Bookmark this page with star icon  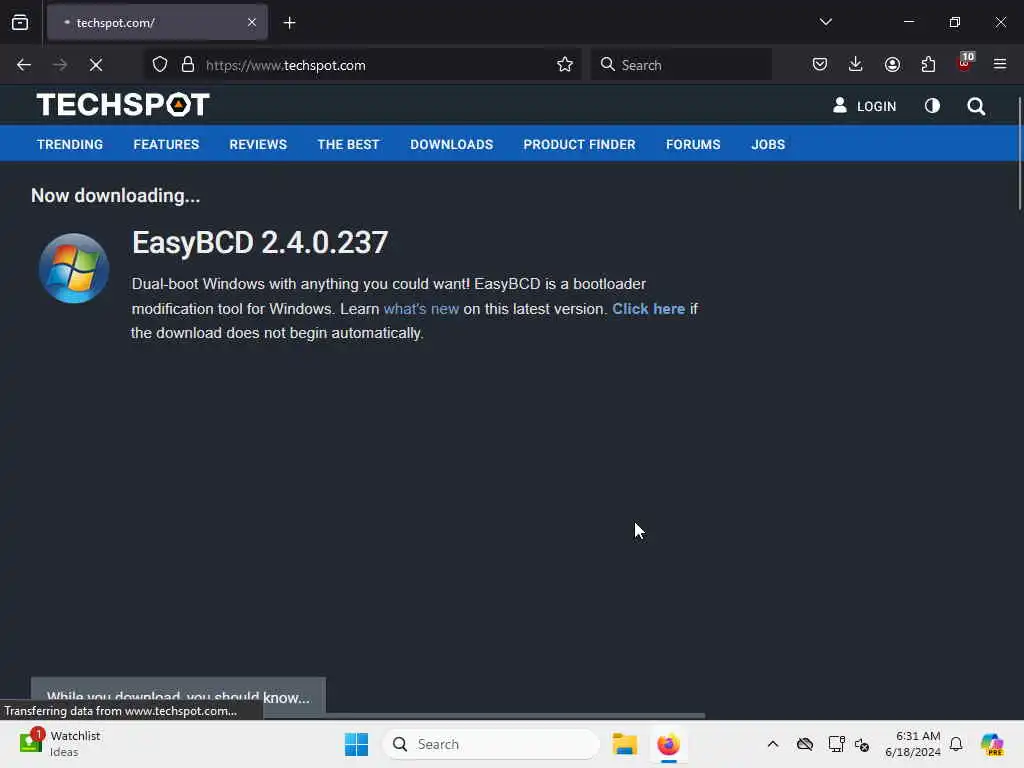click(x=565, y=65)
